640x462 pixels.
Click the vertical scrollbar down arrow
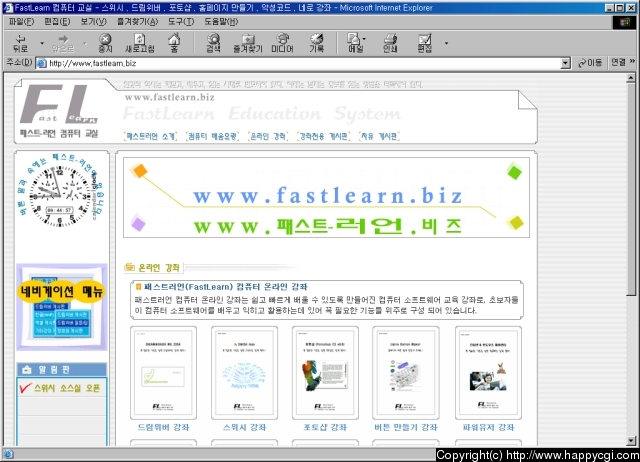[631, 441]
